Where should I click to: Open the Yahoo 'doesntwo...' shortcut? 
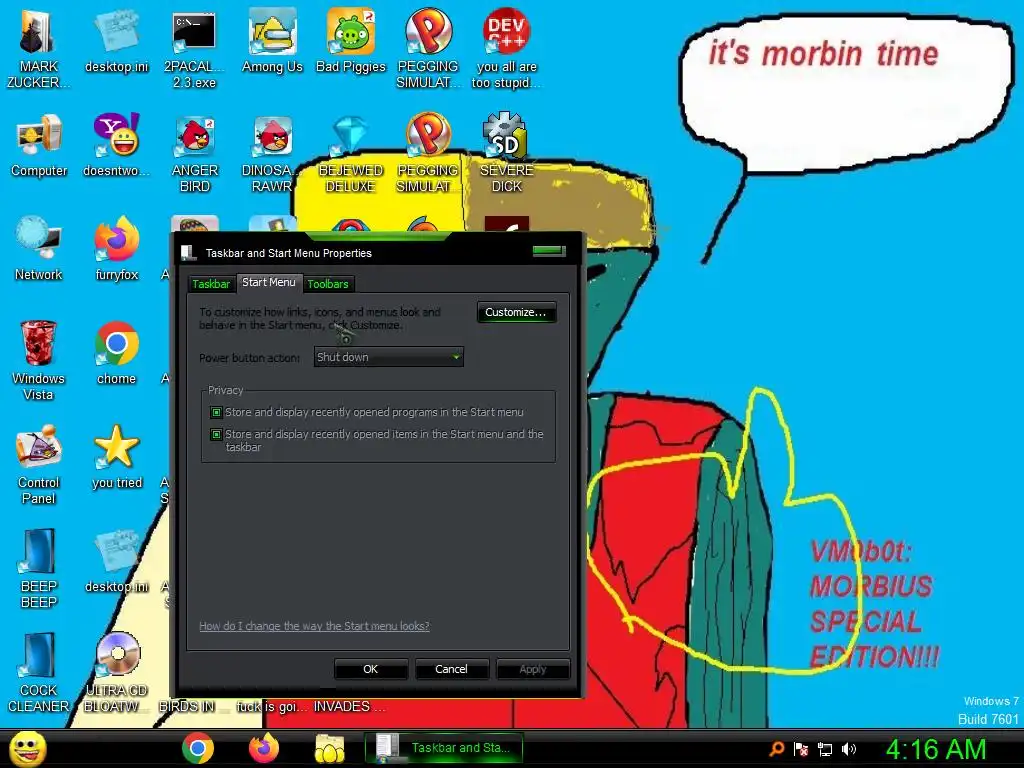click(116, 145)
